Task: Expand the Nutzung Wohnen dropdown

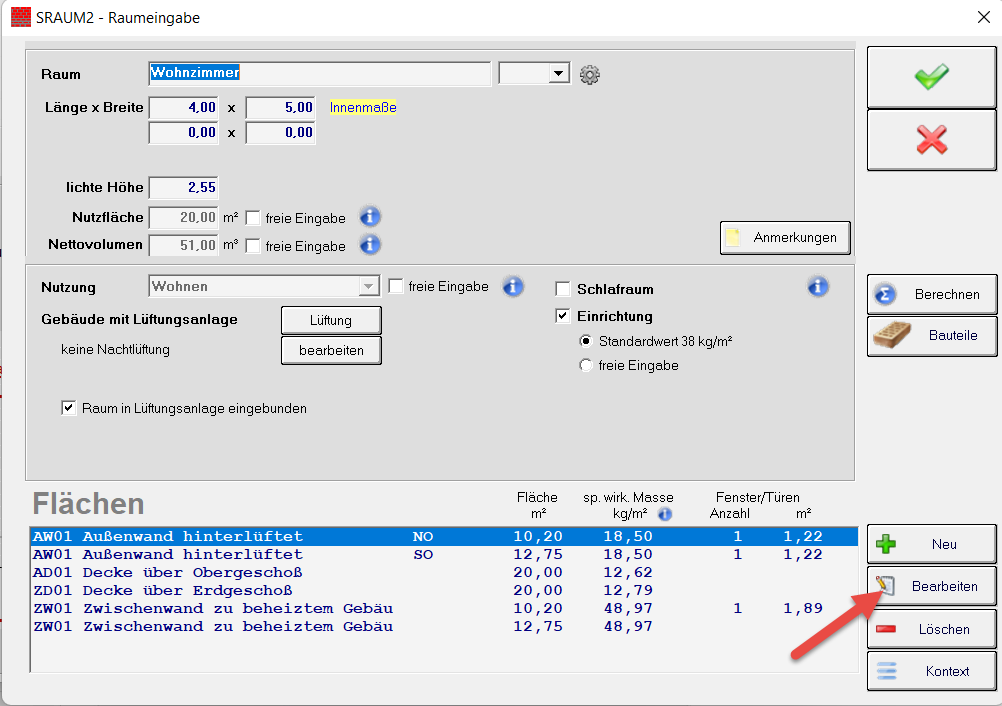Action: pyautogui.click(x=368, y=286)
